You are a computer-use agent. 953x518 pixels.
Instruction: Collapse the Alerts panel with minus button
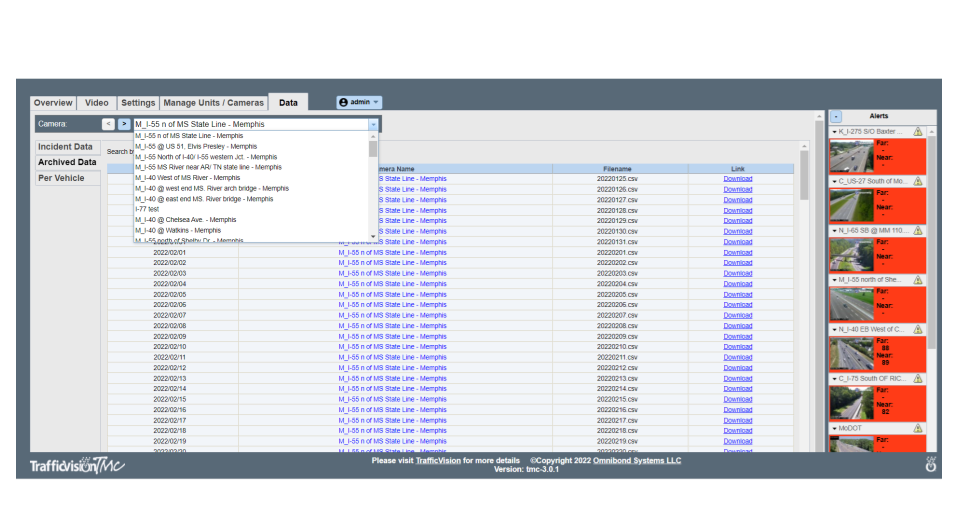coord(836,116)
